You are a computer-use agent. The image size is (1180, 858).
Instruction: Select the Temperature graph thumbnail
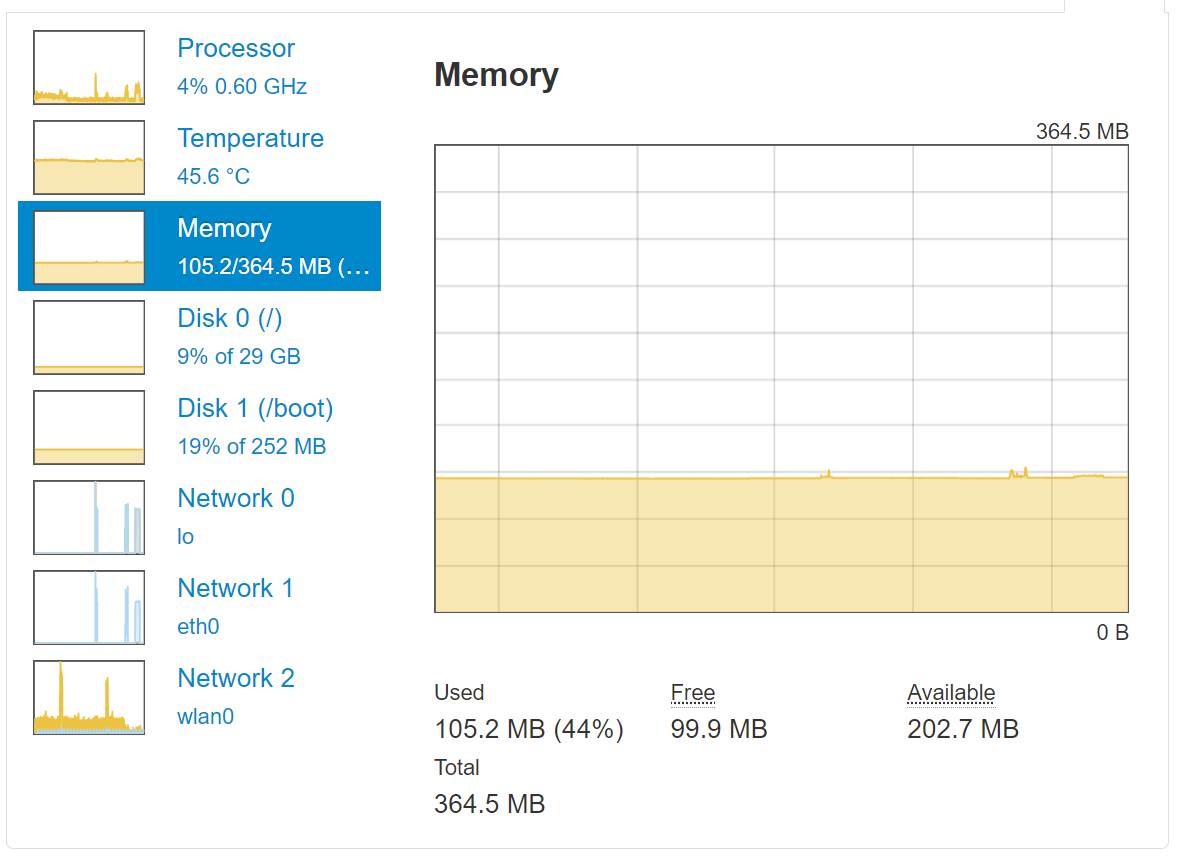89,158
